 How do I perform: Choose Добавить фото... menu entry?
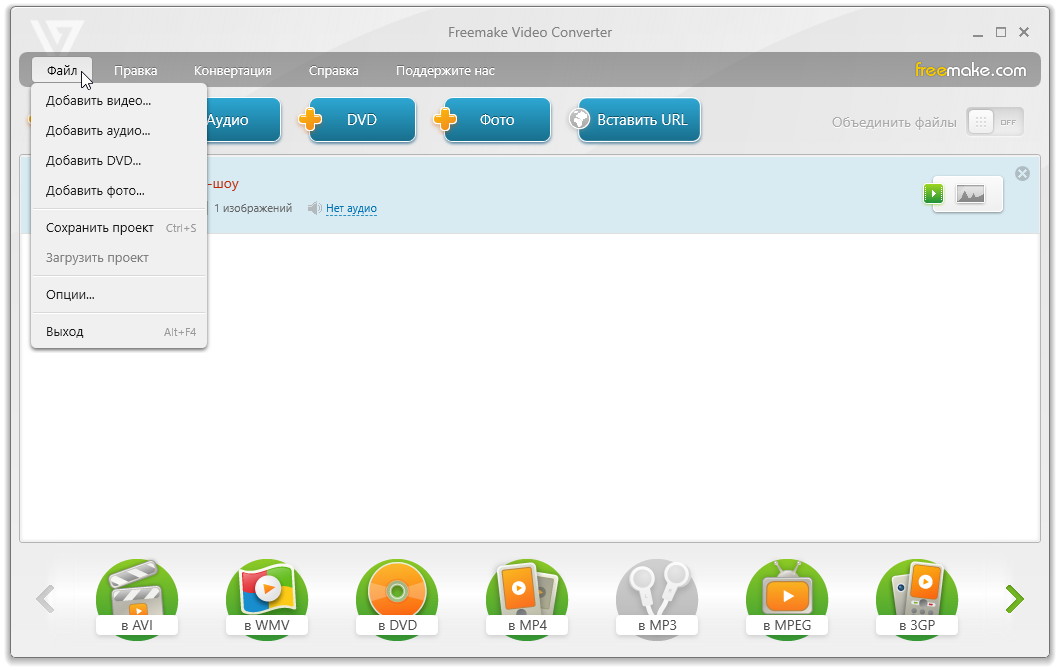point(119,191)
